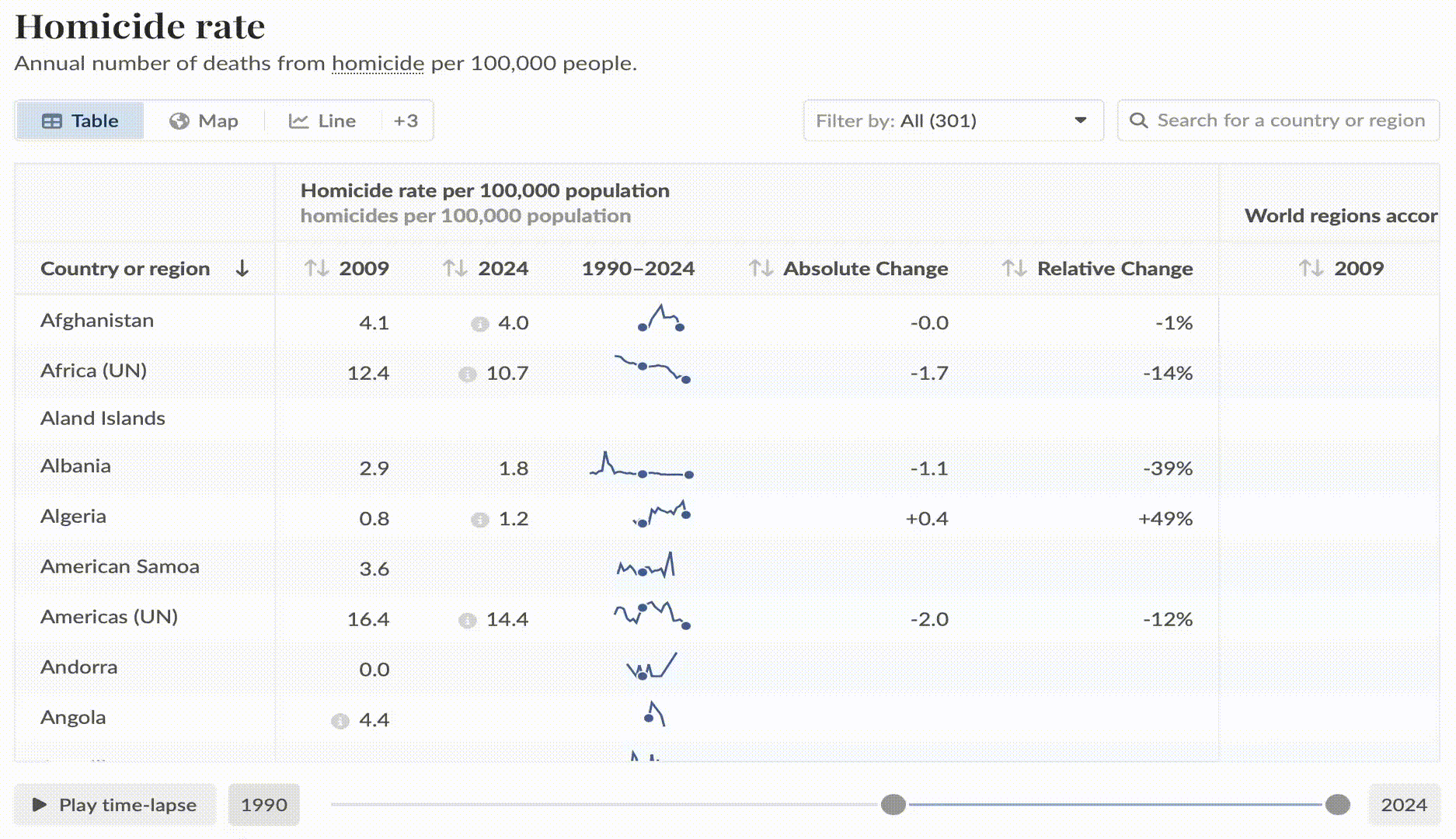Click the info icon beside Afghanistan's 2024 value

point(479,324)
